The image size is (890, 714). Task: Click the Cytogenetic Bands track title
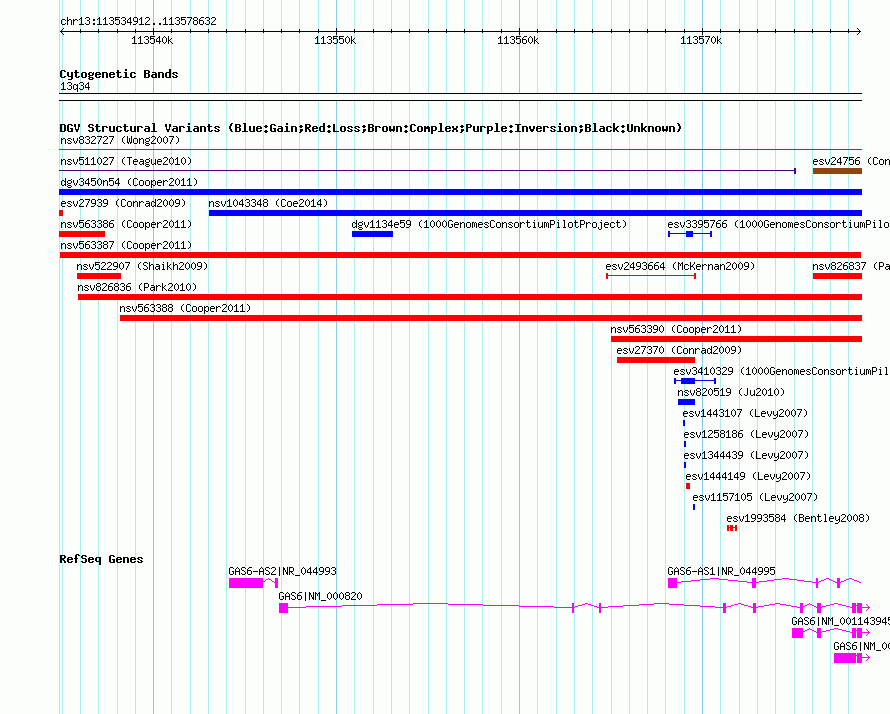pyautogui.click(x=119, y=74)
